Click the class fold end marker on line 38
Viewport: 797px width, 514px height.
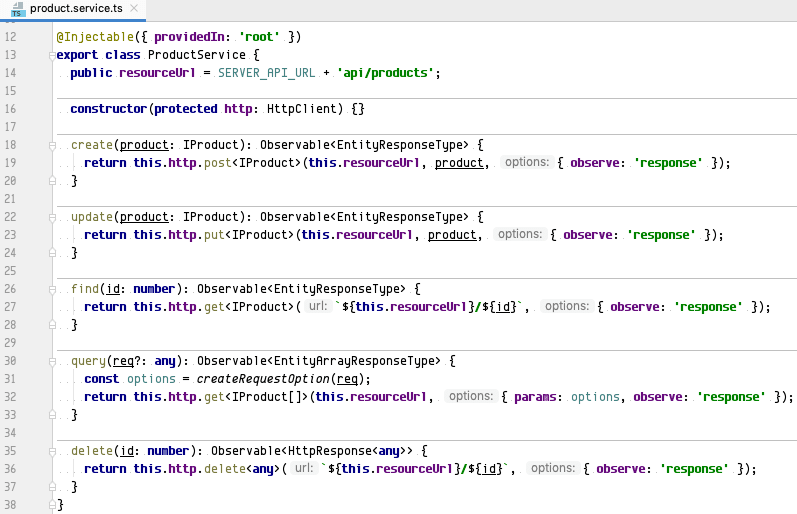click(52, 505)
